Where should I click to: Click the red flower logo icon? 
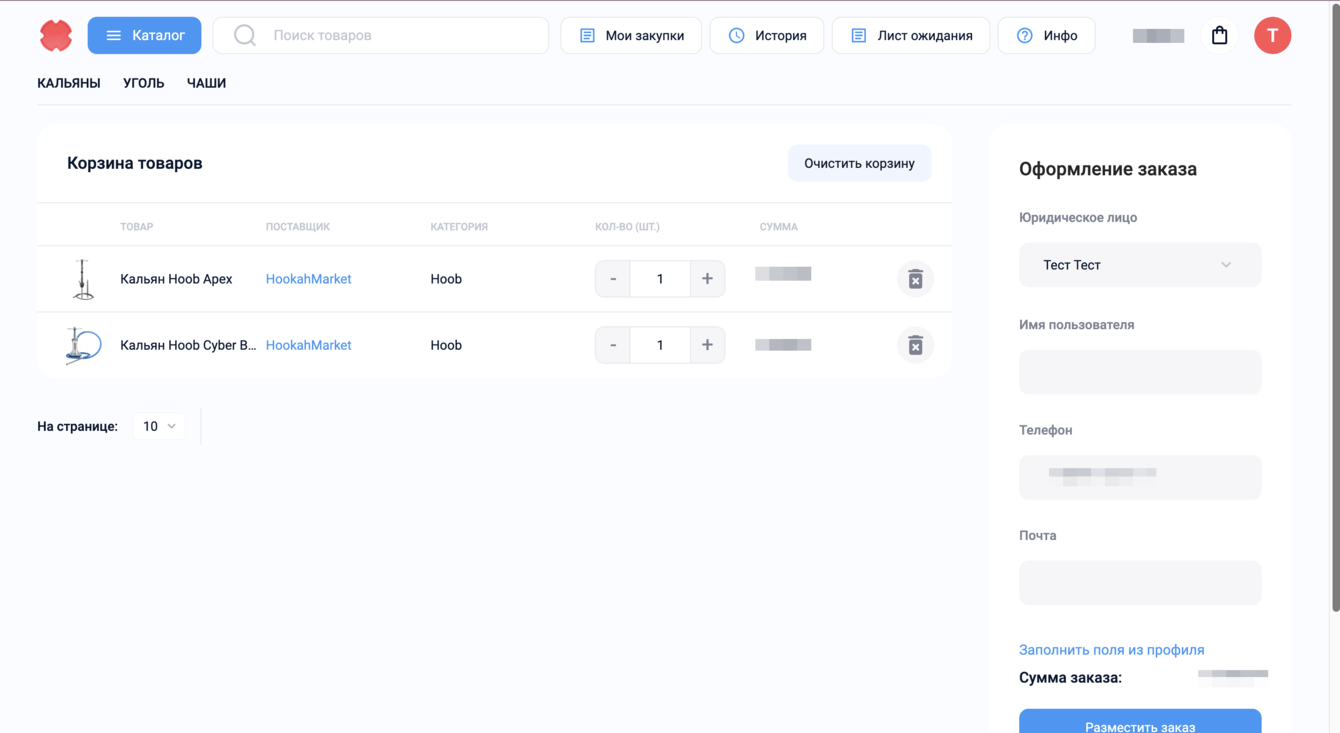pos(56,36)
